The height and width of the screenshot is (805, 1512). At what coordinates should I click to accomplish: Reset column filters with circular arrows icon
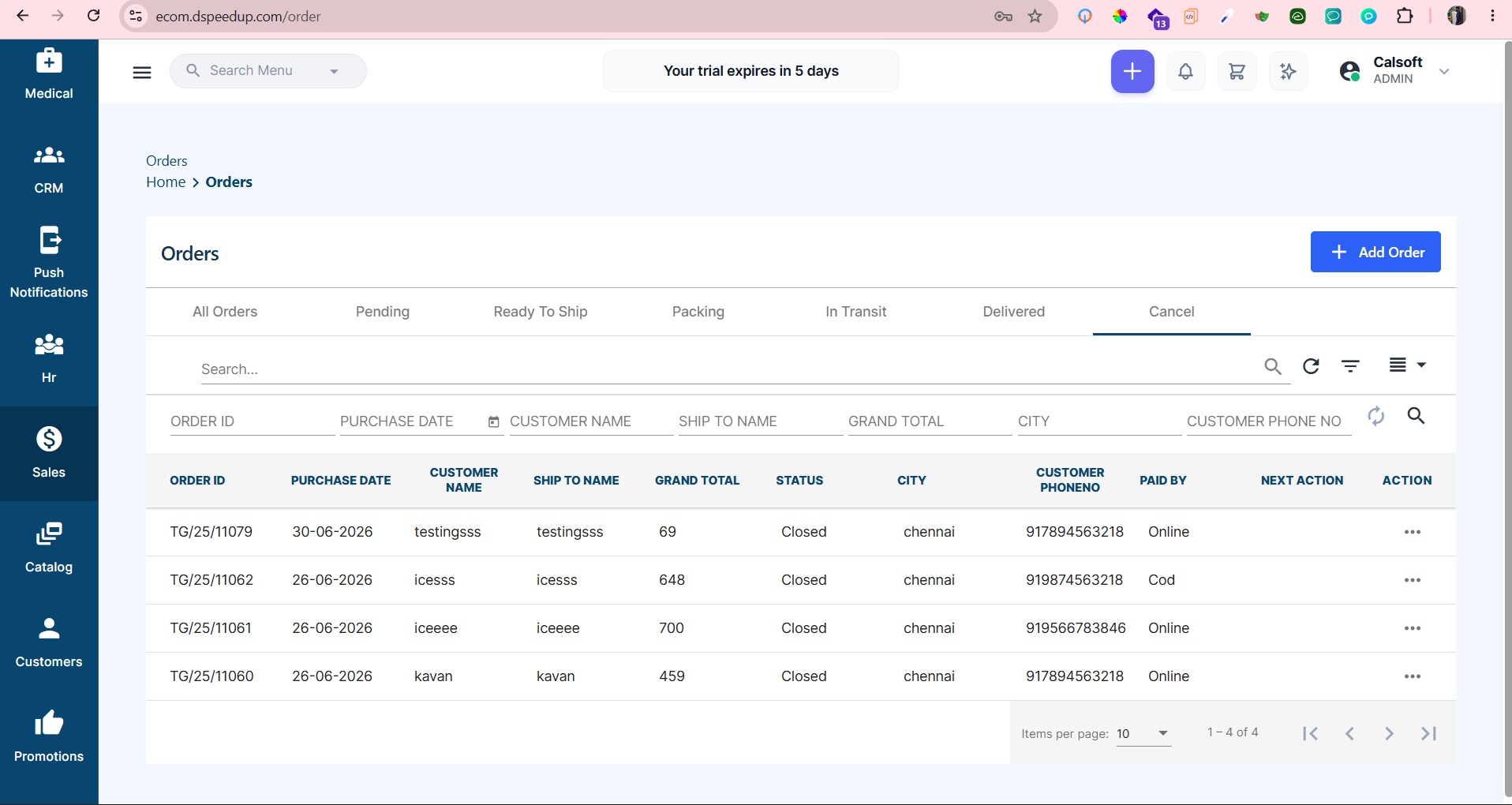(1376, 416)
